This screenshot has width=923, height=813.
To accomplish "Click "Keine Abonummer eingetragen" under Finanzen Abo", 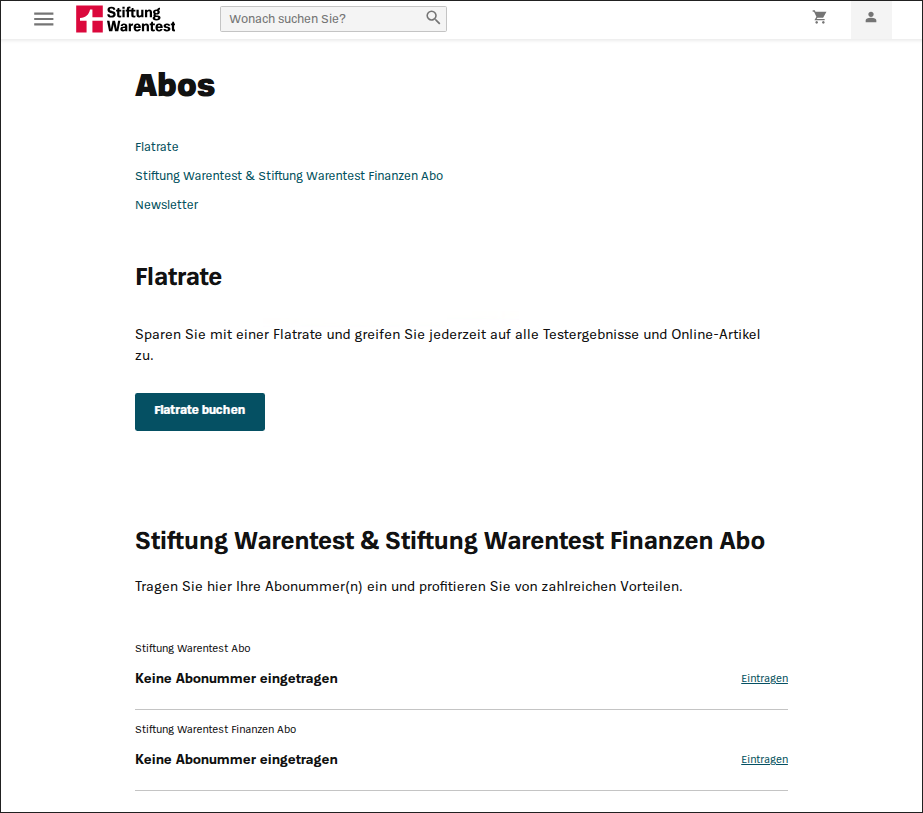I will [236, 759].
